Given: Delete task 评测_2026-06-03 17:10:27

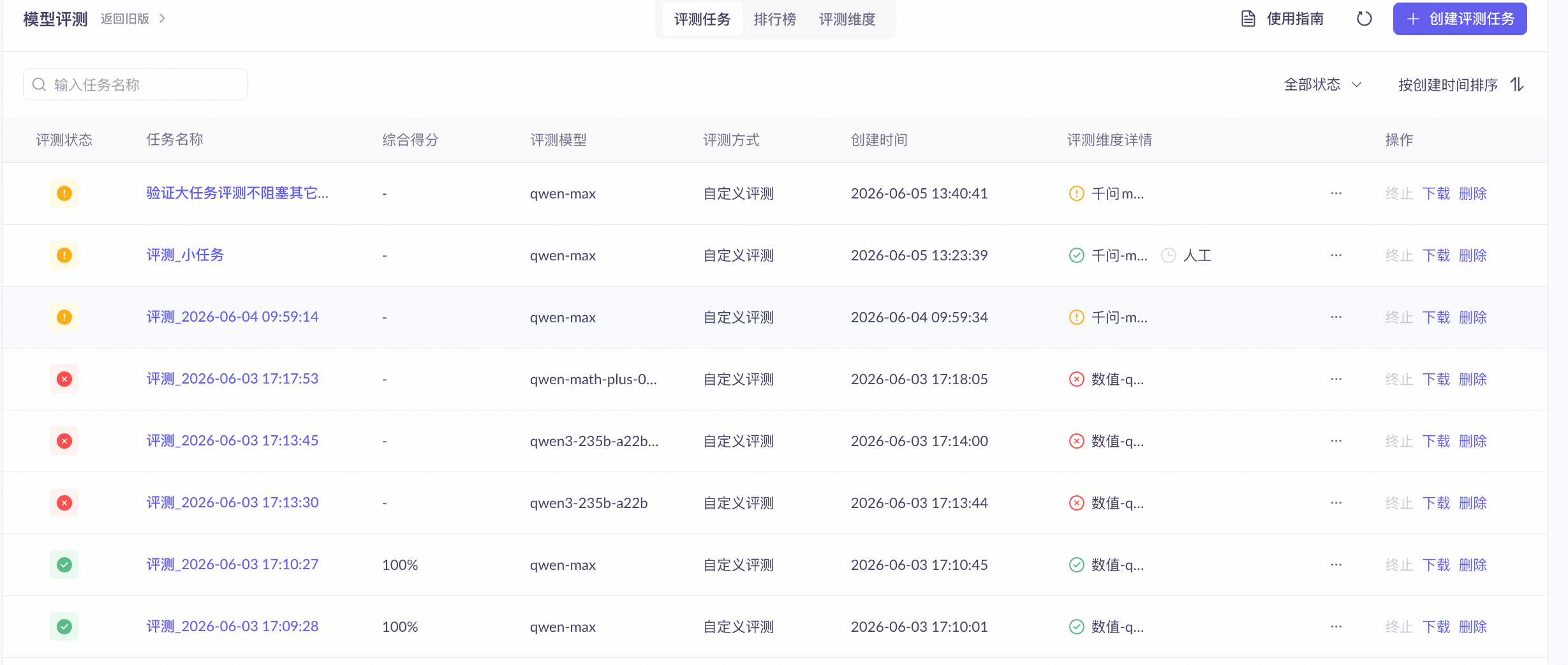Looking at the screenshot, I should point(1473,565).
